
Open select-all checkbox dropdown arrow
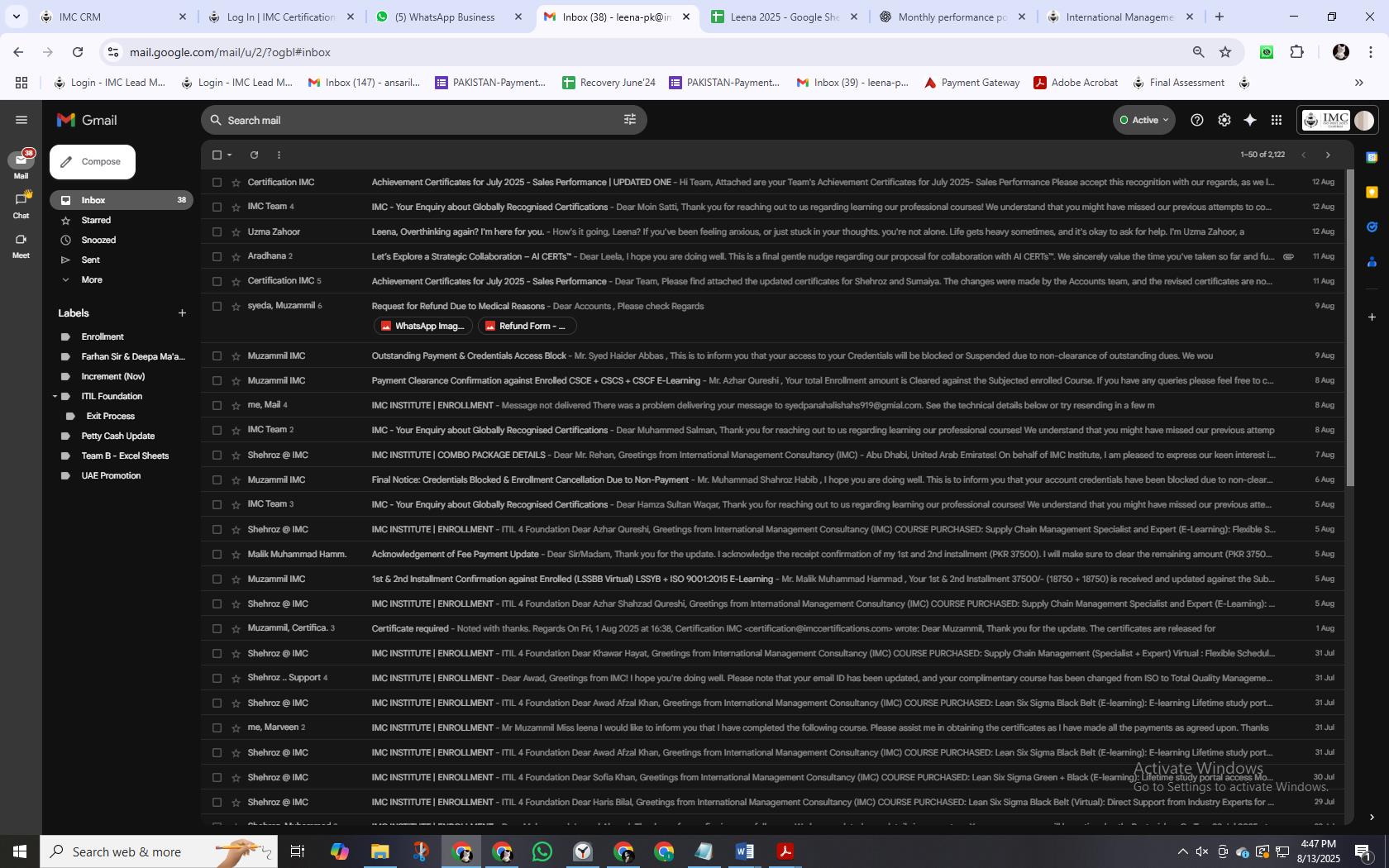[230, 155]
